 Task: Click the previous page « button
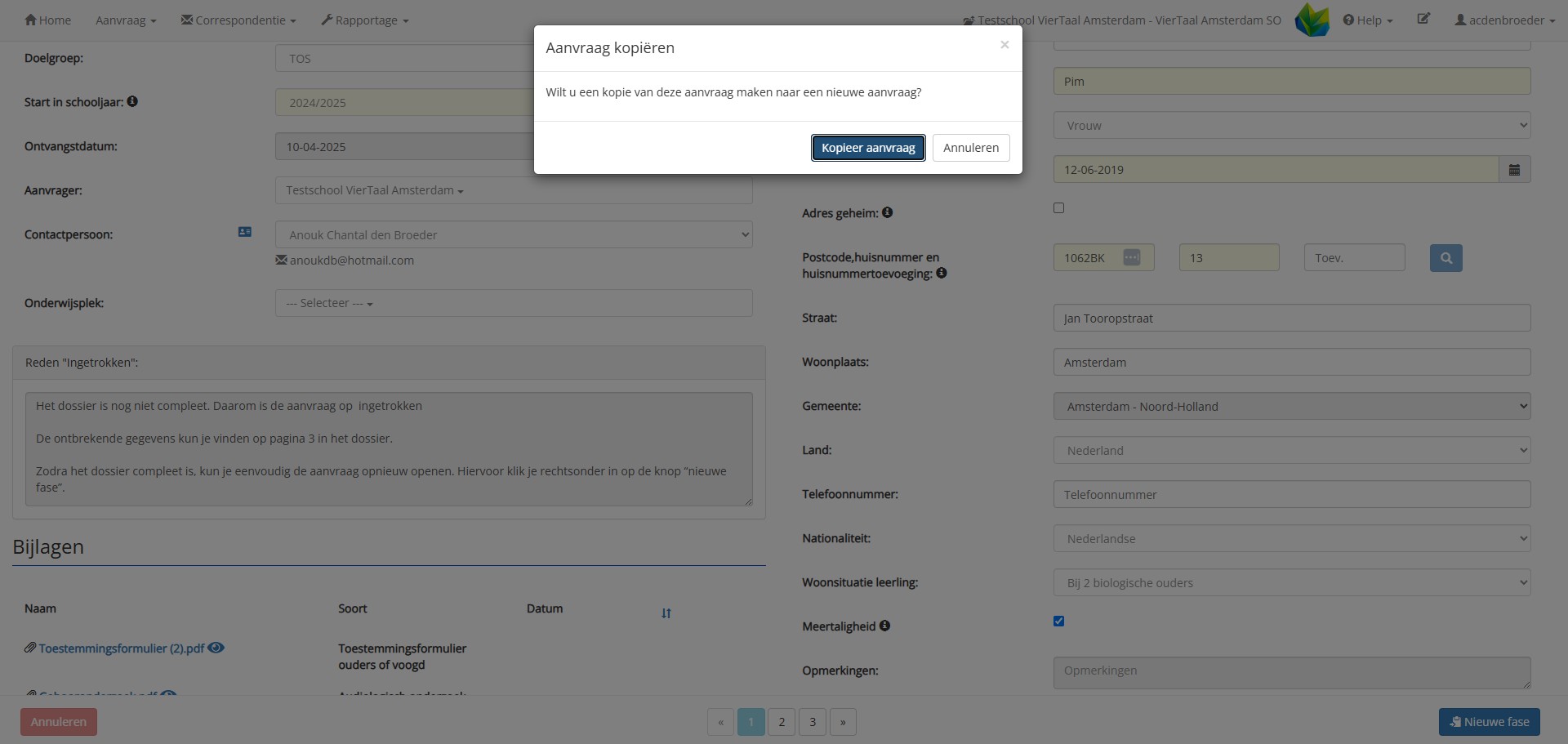[x=720, y=722]
